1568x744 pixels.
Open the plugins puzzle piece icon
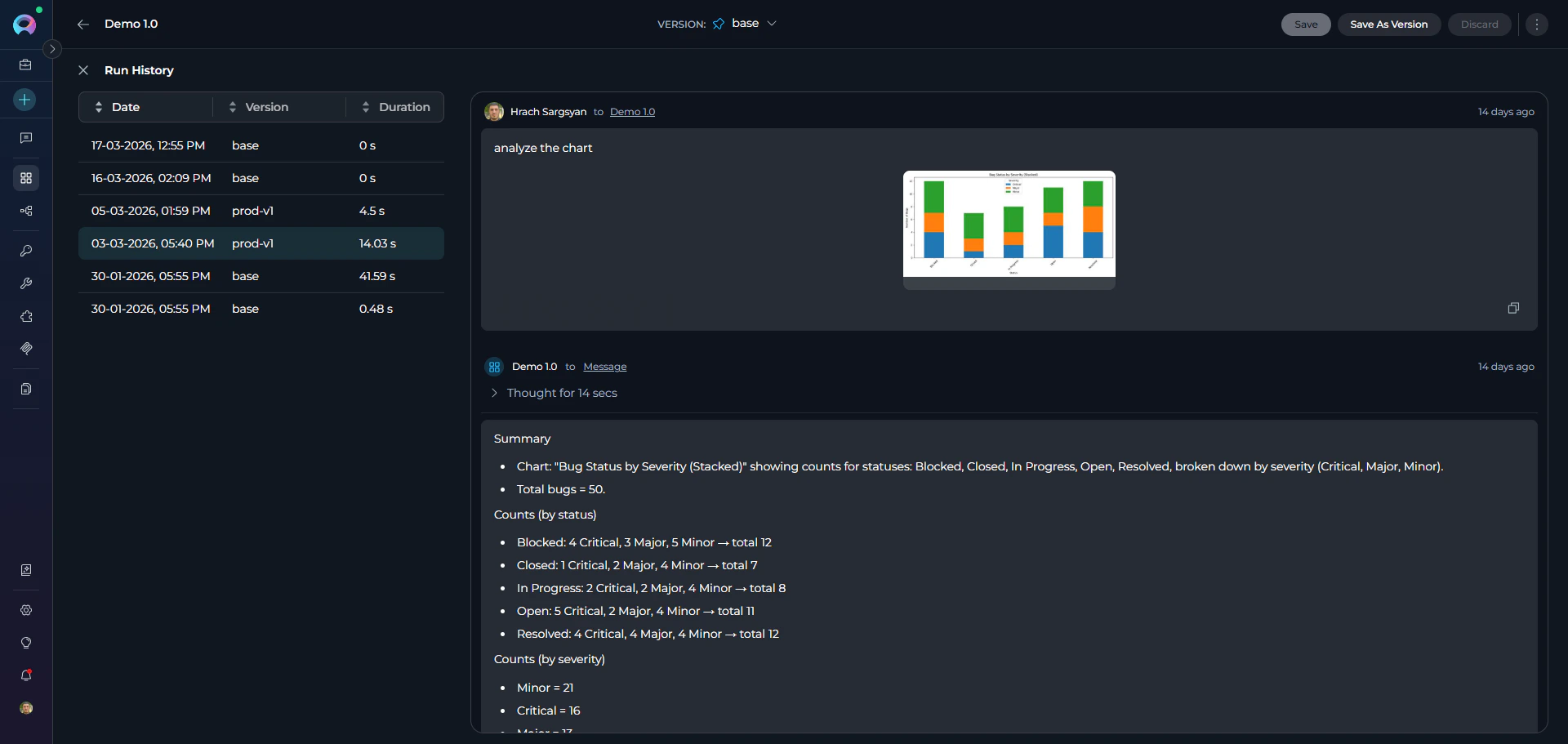point(25,316)
